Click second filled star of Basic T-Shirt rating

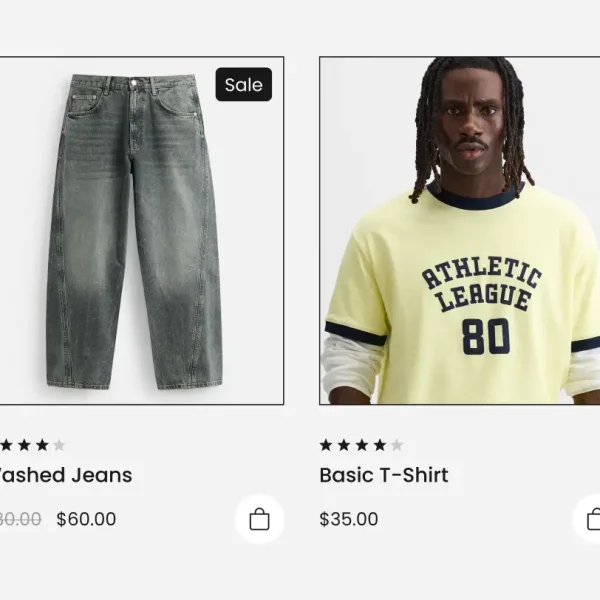(344, 445)
